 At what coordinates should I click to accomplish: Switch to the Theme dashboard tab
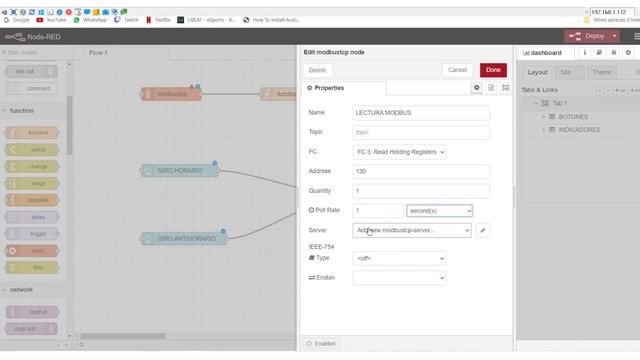(x=602, y=72)
